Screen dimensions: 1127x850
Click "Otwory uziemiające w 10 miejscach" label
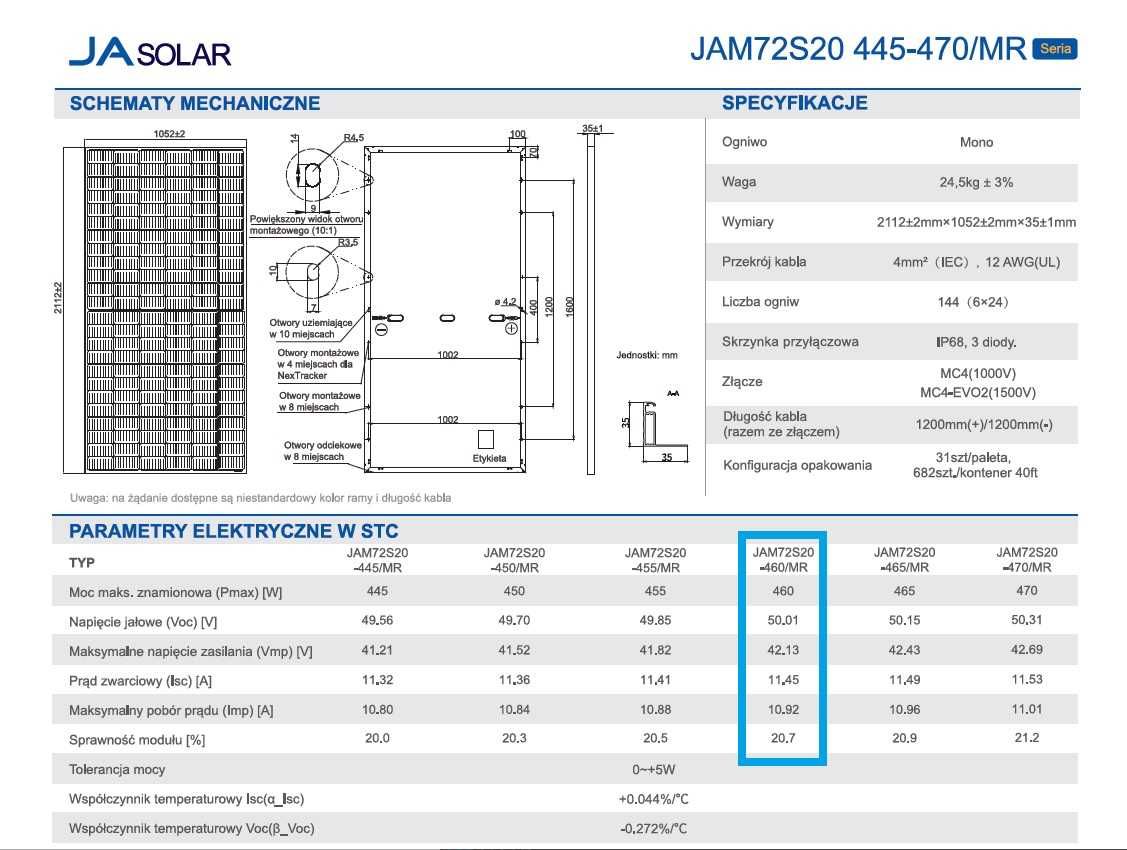coord(310,328)
